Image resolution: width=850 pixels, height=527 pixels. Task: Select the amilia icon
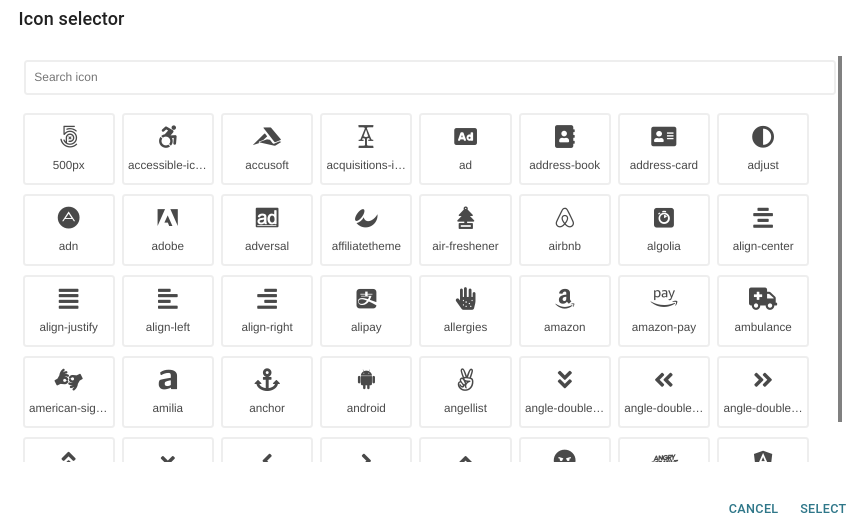point(168,392)
